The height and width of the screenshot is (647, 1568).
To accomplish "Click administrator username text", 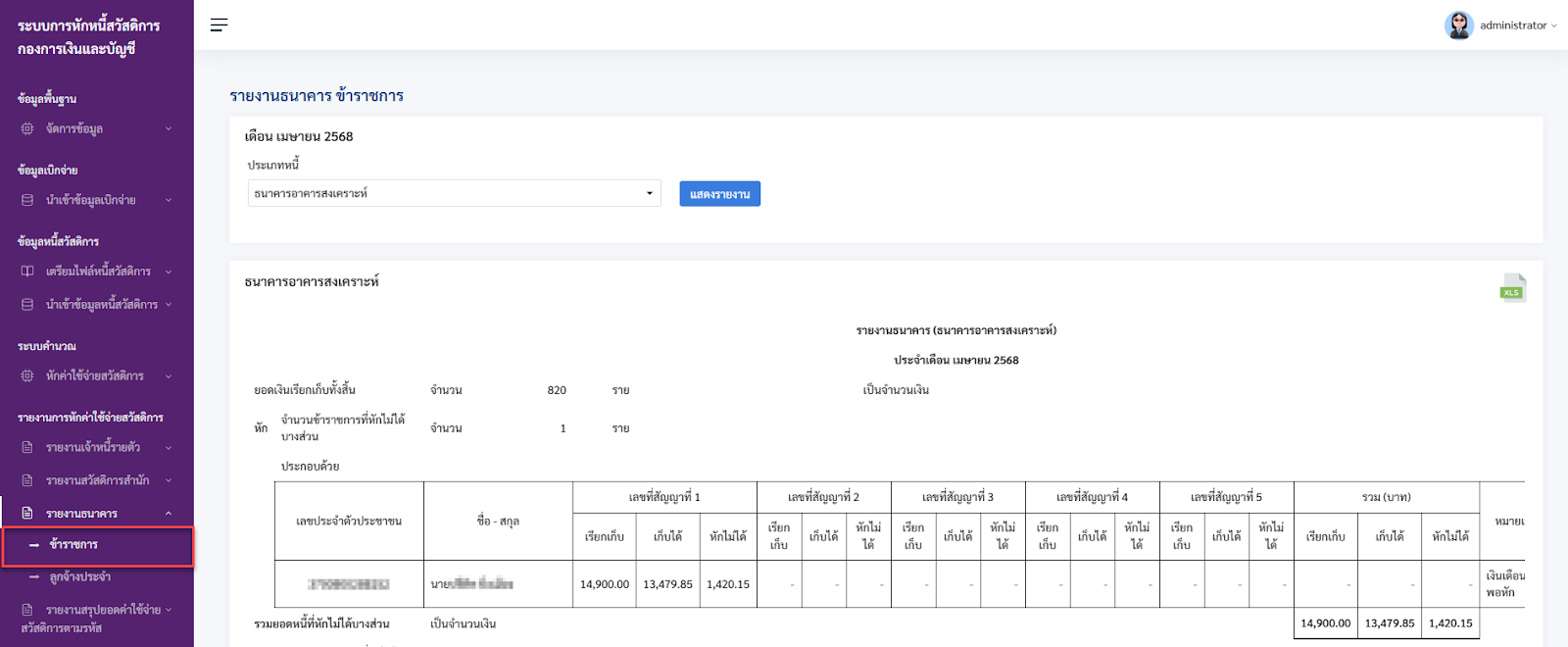I will click(1513, 25).
